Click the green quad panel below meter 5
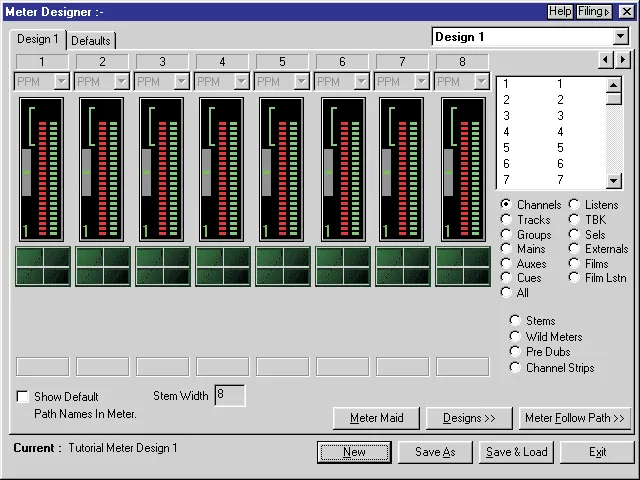The width and height of the screenshot is (640, 480). (283, 266)
